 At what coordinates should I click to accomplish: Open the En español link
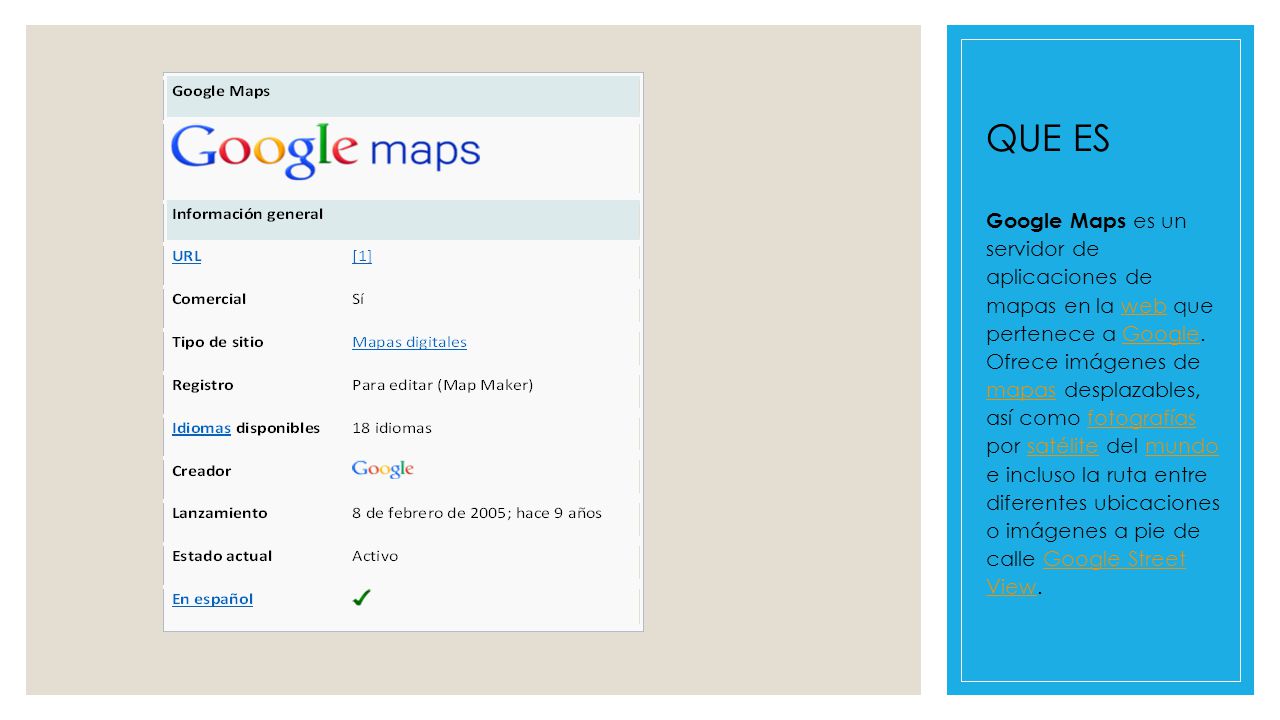pos(212,599)
